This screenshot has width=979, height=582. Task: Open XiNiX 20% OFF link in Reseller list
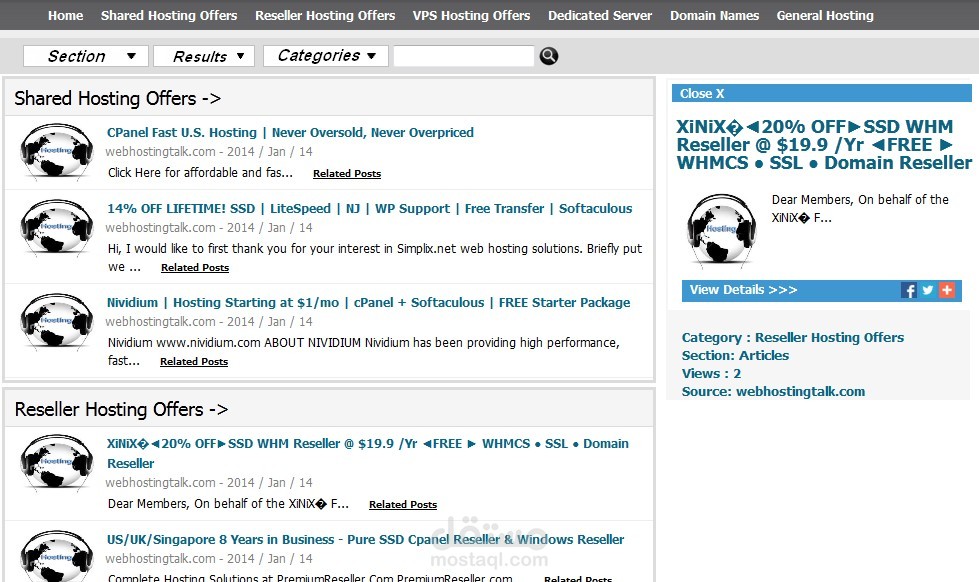(368, 453)
